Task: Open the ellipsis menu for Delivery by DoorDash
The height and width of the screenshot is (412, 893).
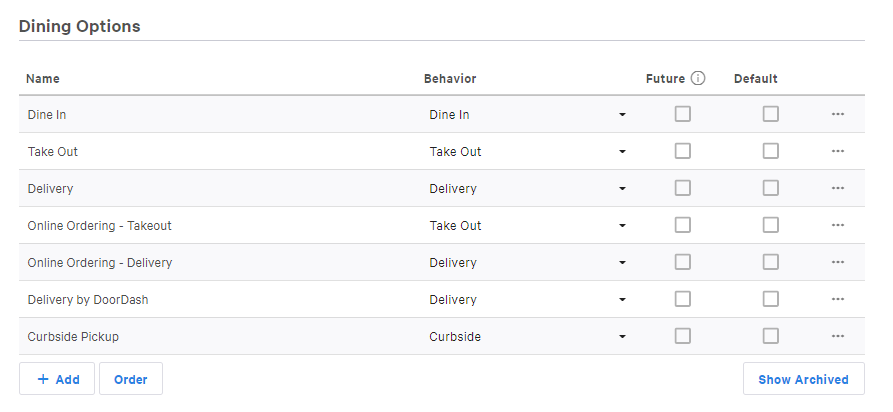Action: tap(838, 299)
